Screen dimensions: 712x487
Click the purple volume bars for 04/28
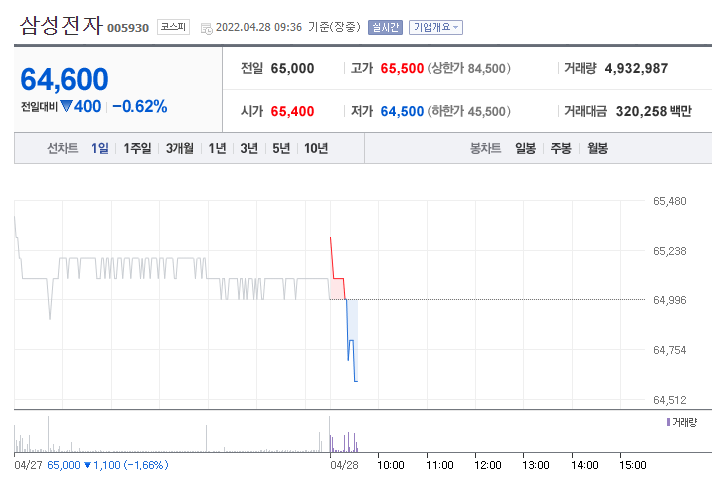pos(344,443)
